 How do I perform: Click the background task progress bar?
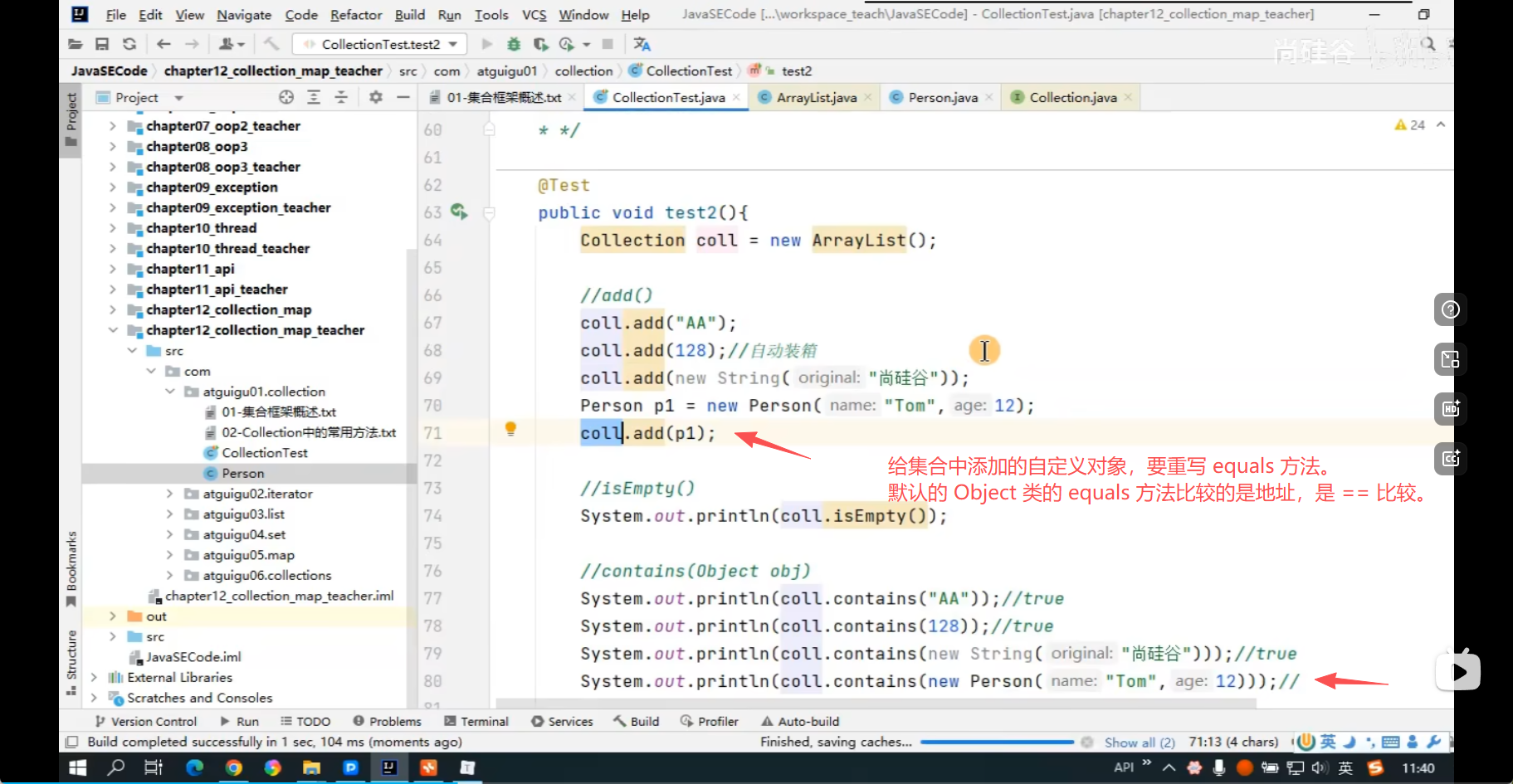pos(996,743)
